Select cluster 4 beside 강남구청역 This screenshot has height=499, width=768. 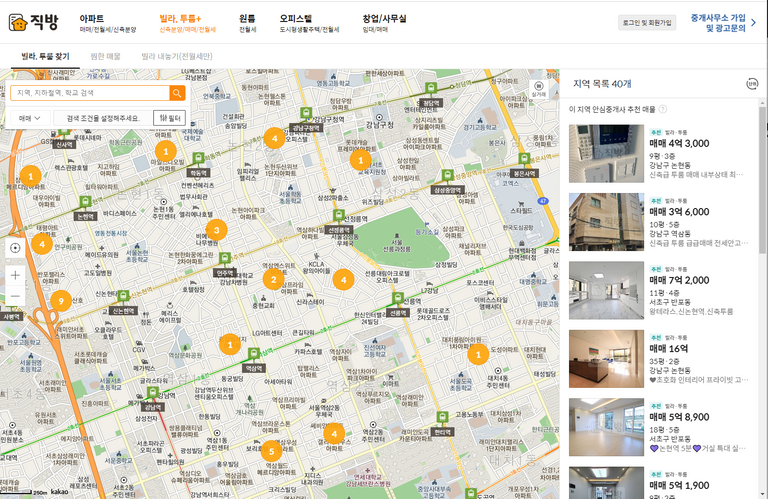click(x=274, y=139)
